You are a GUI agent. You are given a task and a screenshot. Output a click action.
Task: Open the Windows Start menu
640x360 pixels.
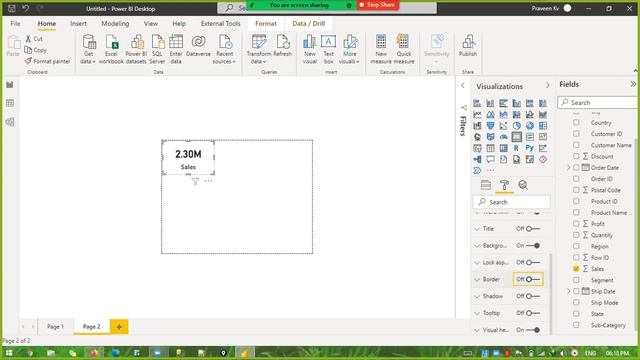click(9, 353)
